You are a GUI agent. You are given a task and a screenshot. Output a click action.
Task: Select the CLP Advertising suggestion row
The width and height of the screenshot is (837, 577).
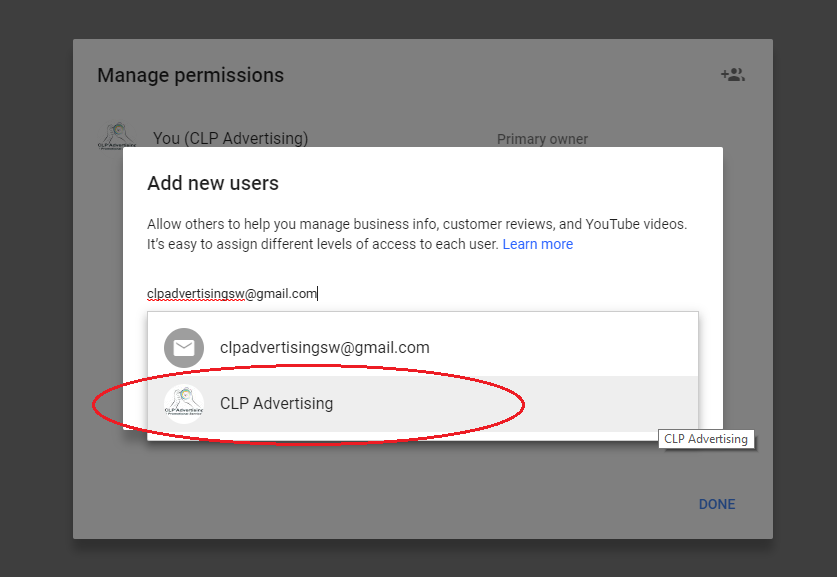tap(423, 404)
